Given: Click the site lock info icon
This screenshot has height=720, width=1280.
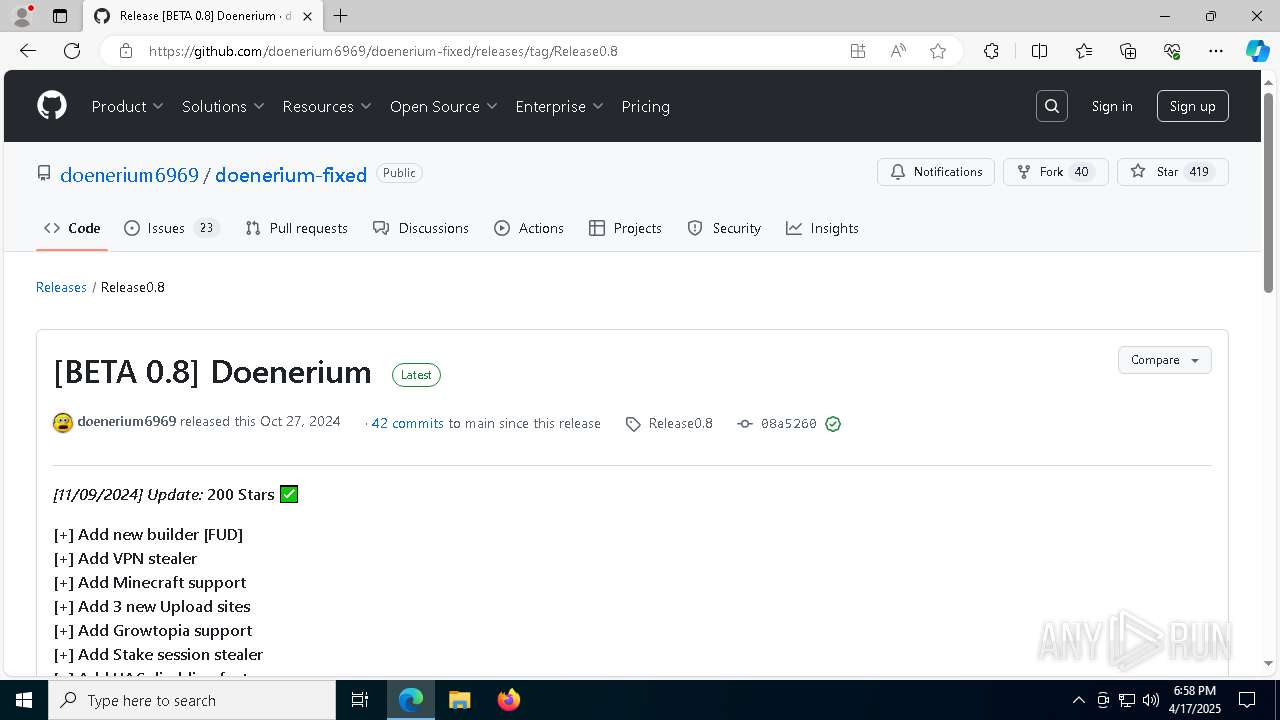Looking at the screenshot, I should 126,51.
